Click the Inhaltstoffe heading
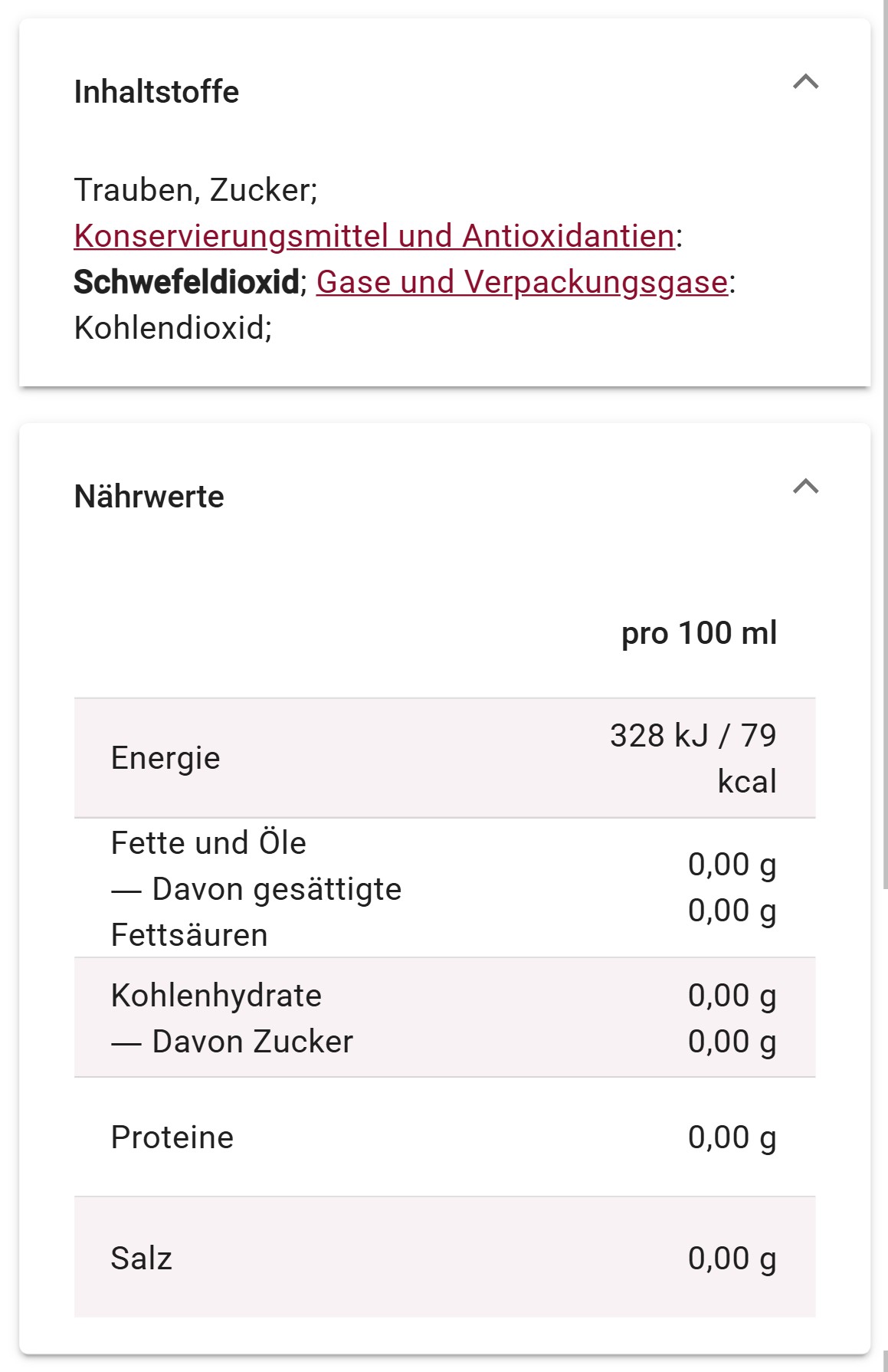Image resolution: width=888 pixels, height=1372 pixels. pyautogui.click(x=156, y=92)
